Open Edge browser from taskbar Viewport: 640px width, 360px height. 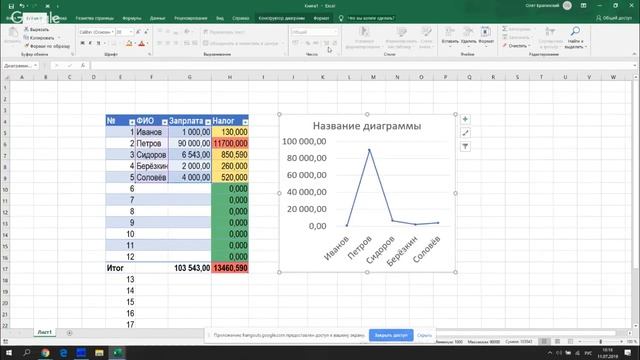point(63,353)
